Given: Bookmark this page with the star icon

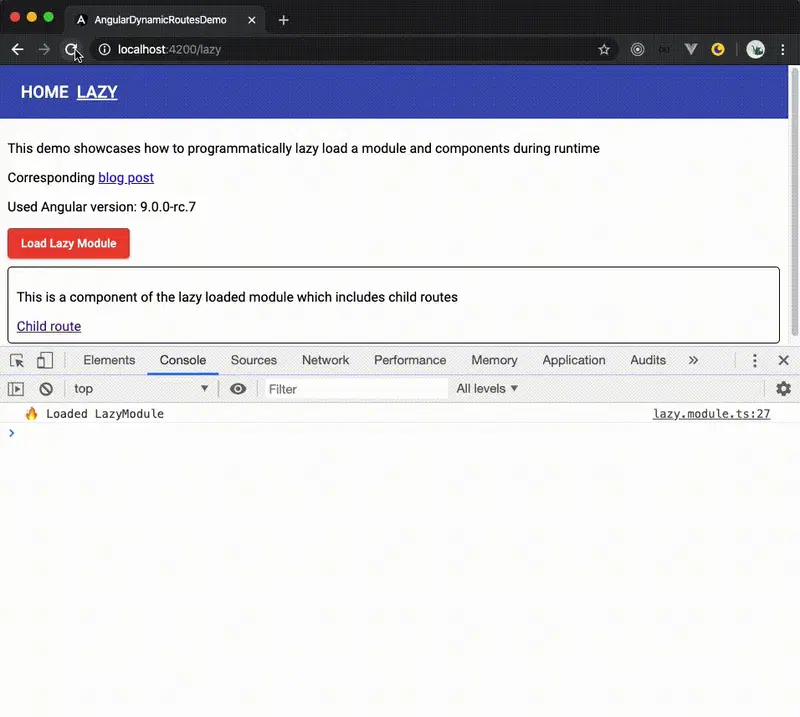Looking at the screenshot, I should point(604,49).
